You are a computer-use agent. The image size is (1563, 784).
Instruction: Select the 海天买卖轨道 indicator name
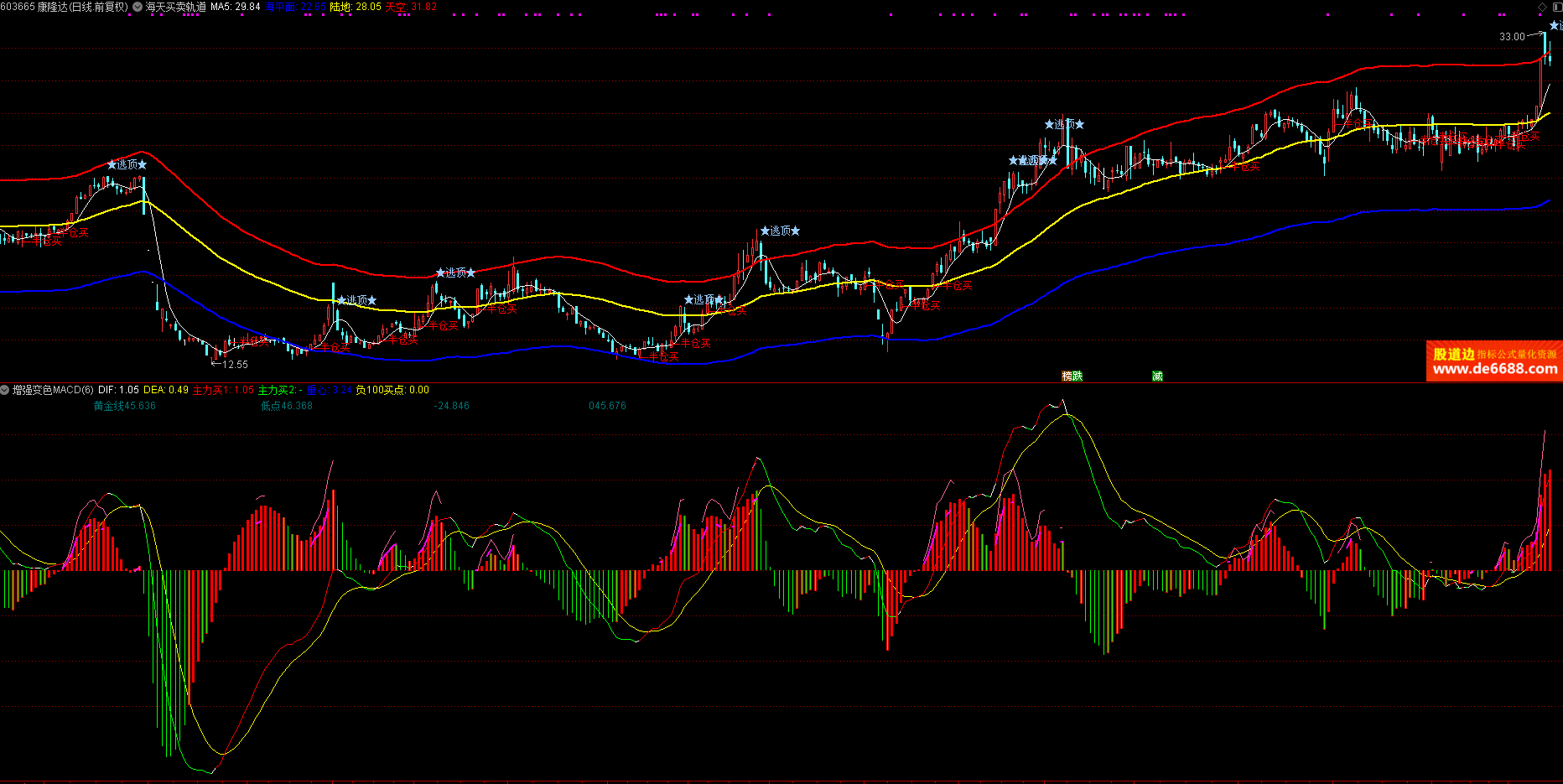(x=176, y=7)
